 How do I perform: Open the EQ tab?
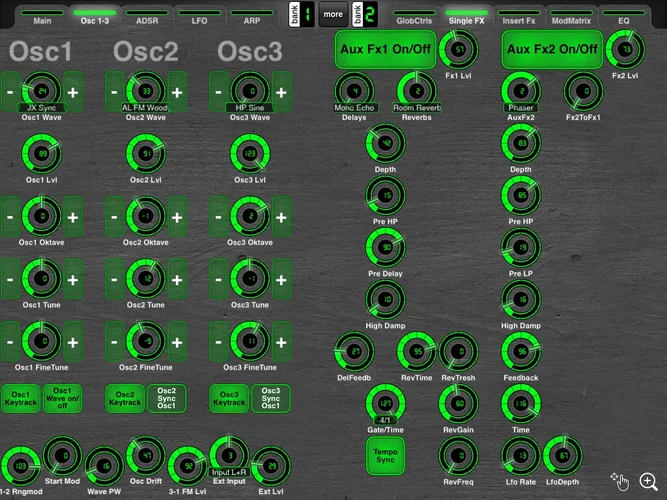(624, 17)
